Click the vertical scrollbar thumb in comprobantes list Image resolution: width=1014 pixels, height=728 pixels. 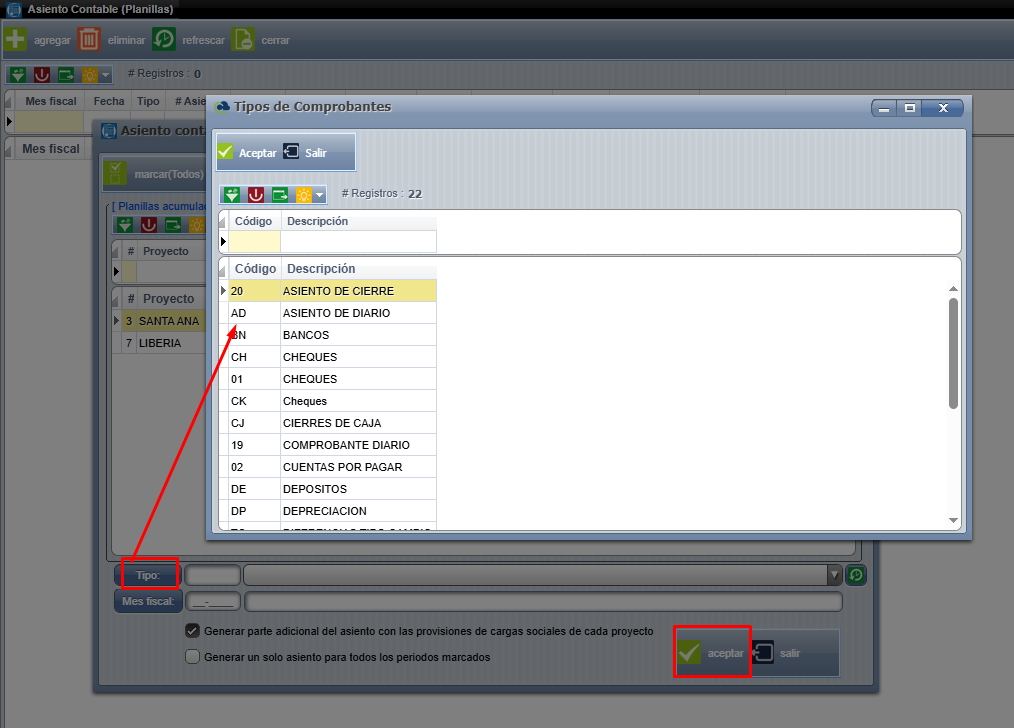953,353
